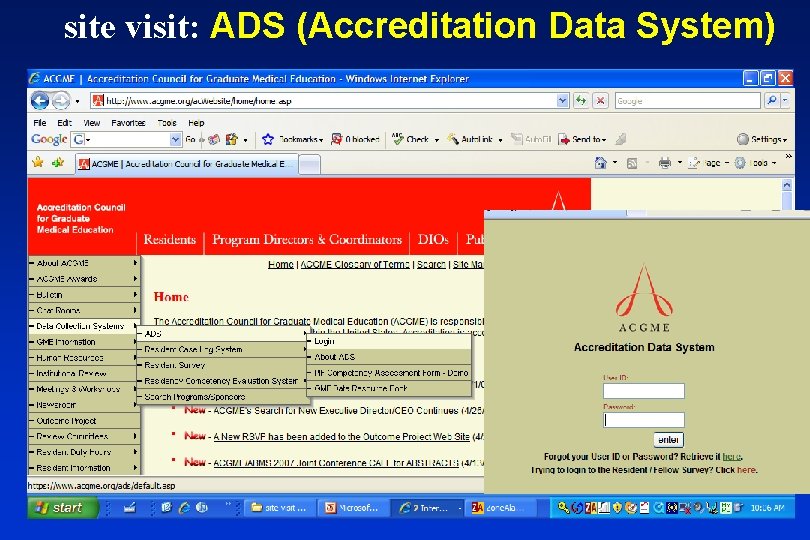Click the 0 blocked popup blocker icon
This screenshot has height=540, width=810.
coord(336,139)
